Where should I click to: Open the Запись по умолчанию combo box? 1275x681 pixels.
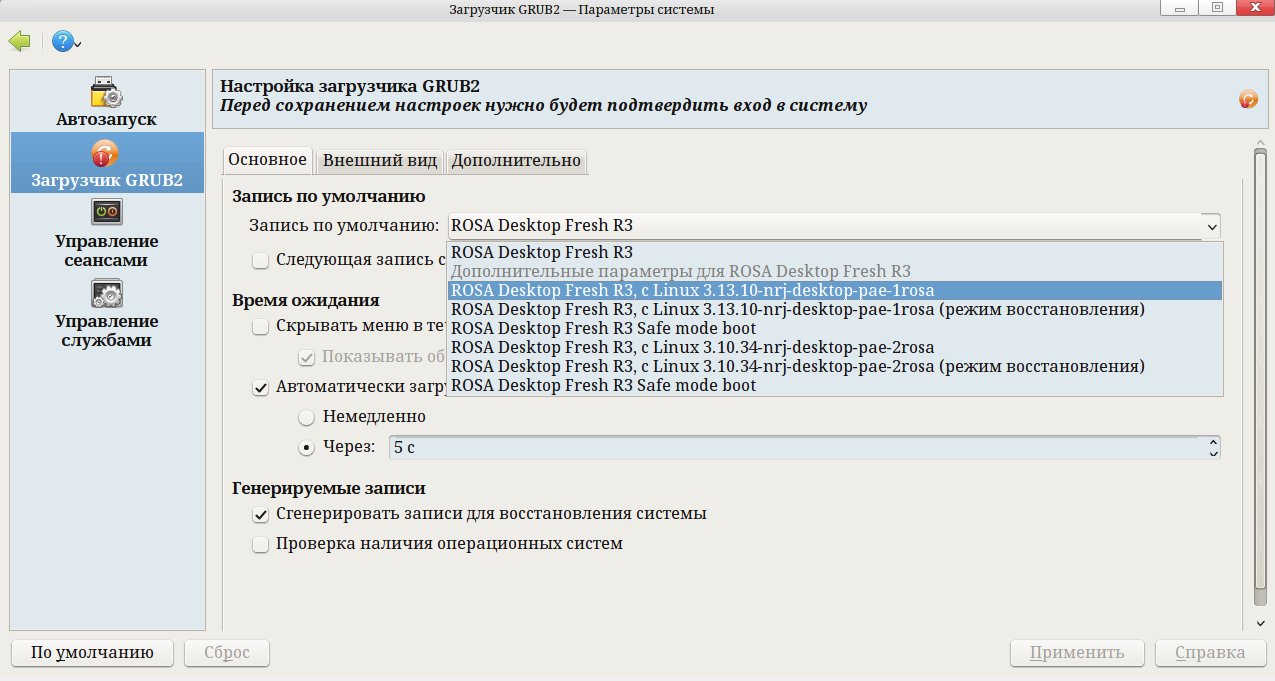click(834, 225)
